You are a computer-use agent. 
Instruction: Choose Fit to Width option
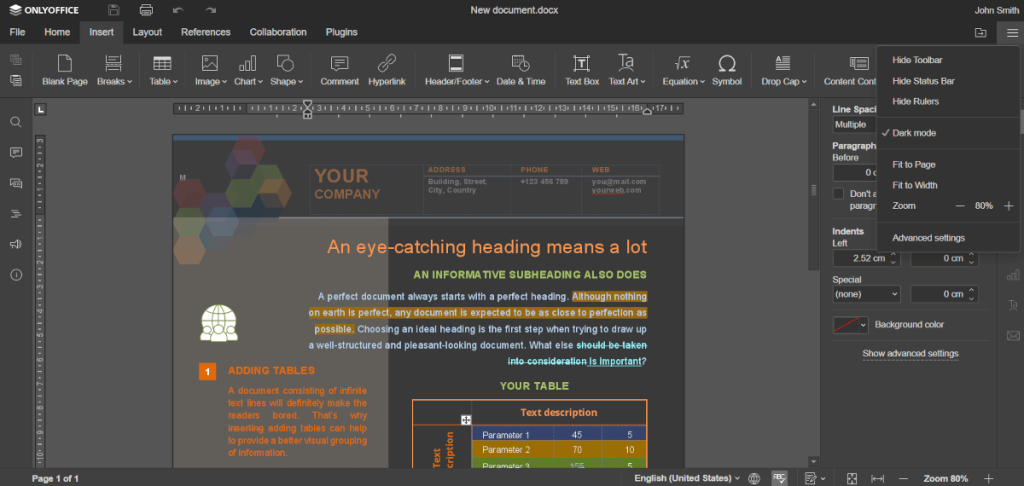tap(914, 185)
